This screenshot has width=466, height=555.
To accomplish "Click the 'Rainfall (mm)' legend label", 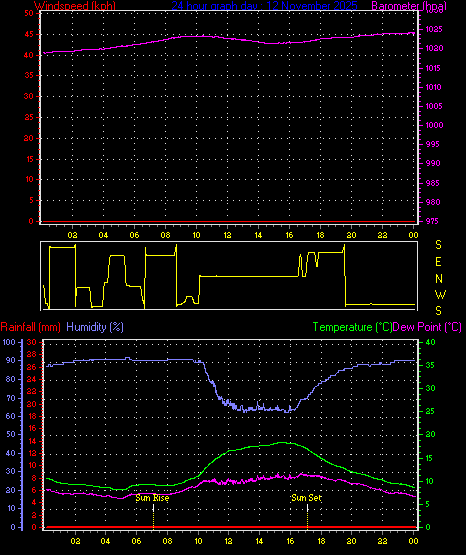I will pos(30,327).
